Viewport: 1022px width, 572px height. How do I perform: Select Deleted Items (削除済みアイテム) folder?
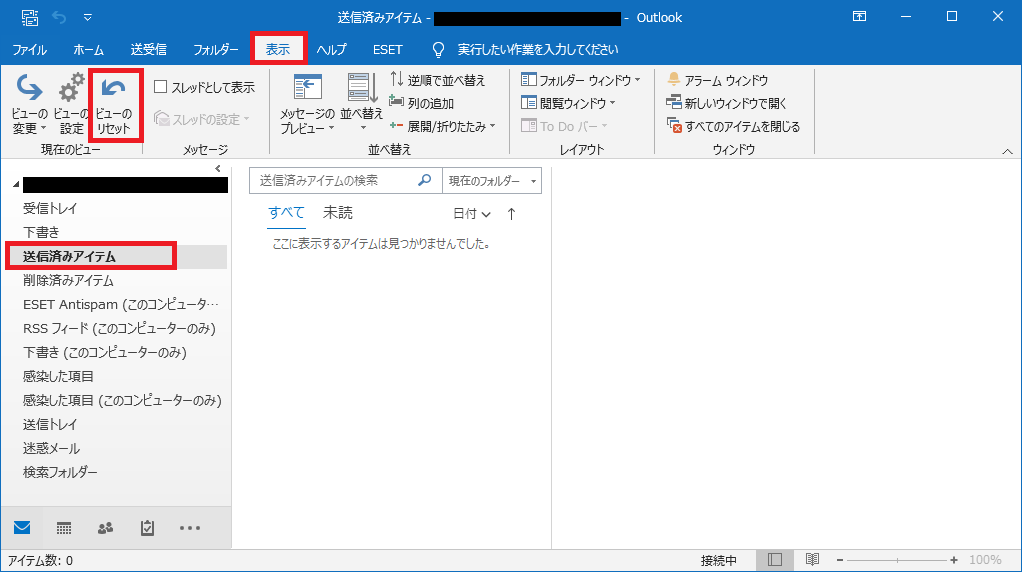[x=68, y=280]
